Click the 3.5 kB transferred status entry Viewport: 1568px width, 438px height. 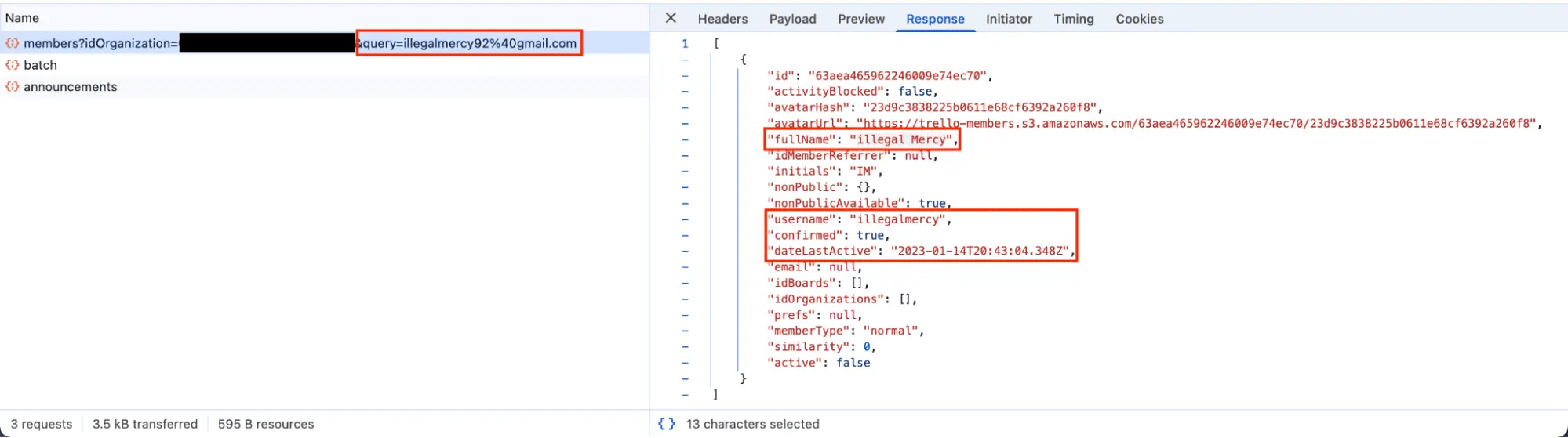[145, 424]
